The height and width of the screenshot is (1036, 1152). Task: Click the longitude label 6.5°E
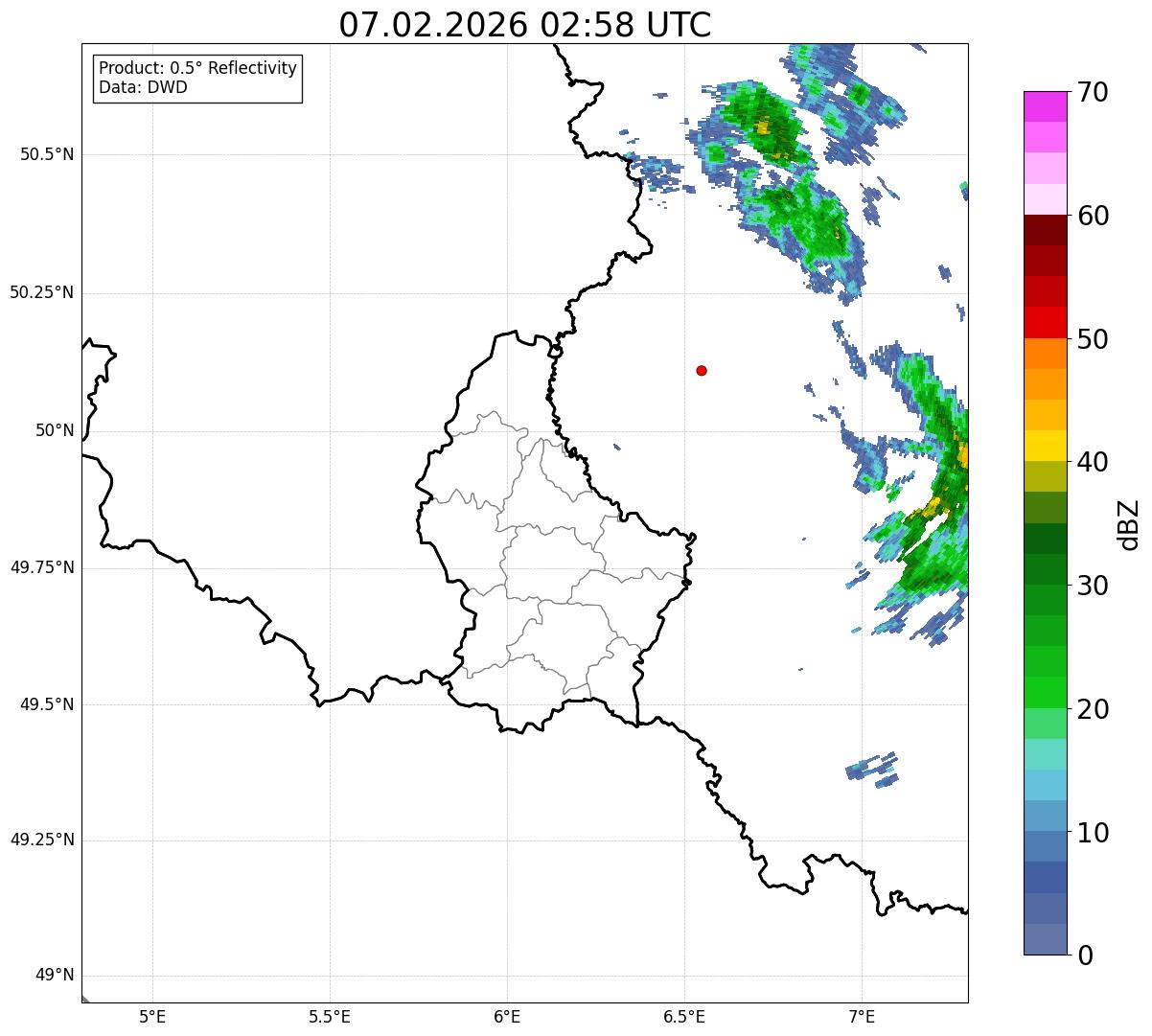[684, 1016]
